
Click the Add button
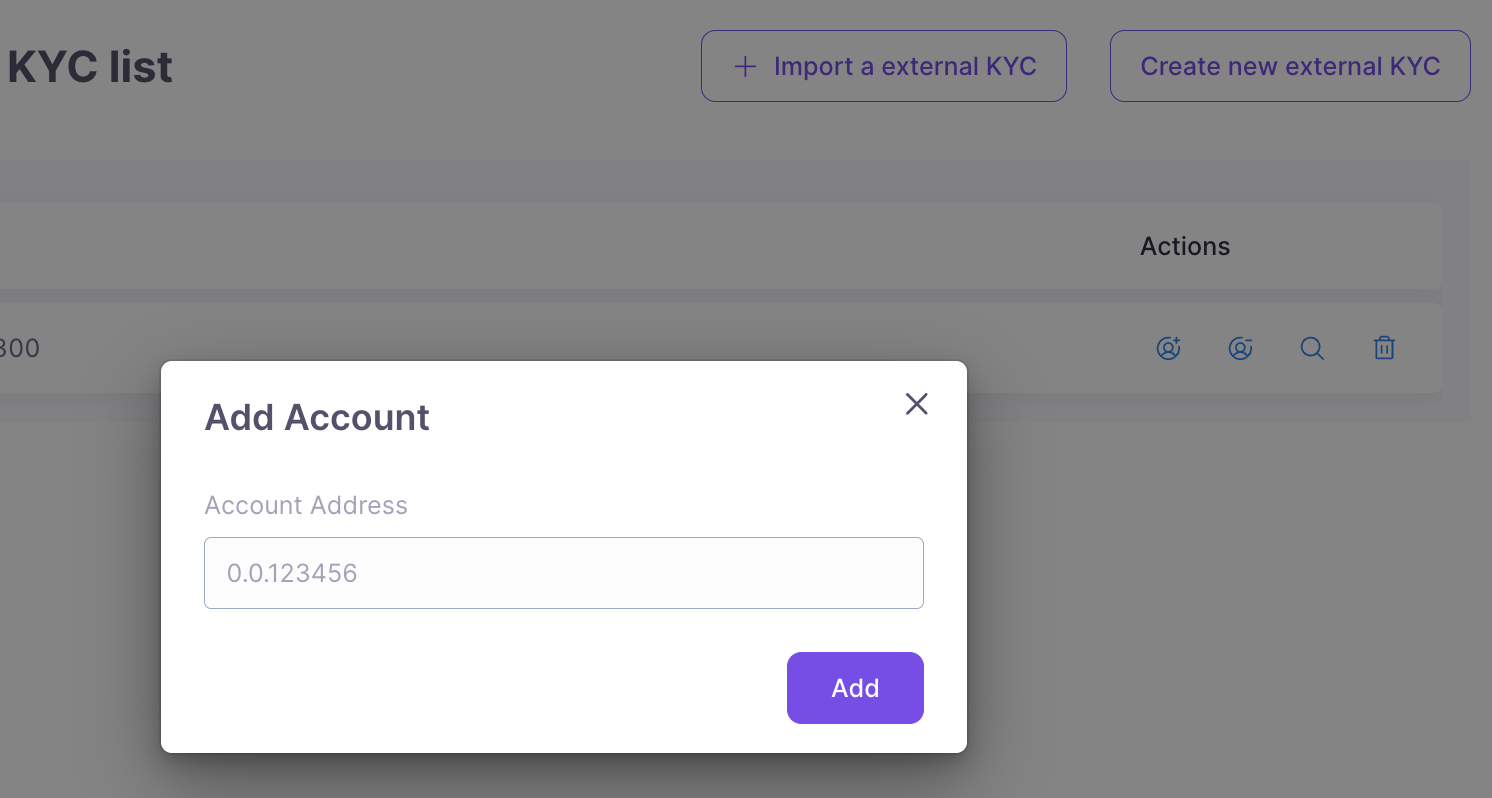[x=855, y=688]
